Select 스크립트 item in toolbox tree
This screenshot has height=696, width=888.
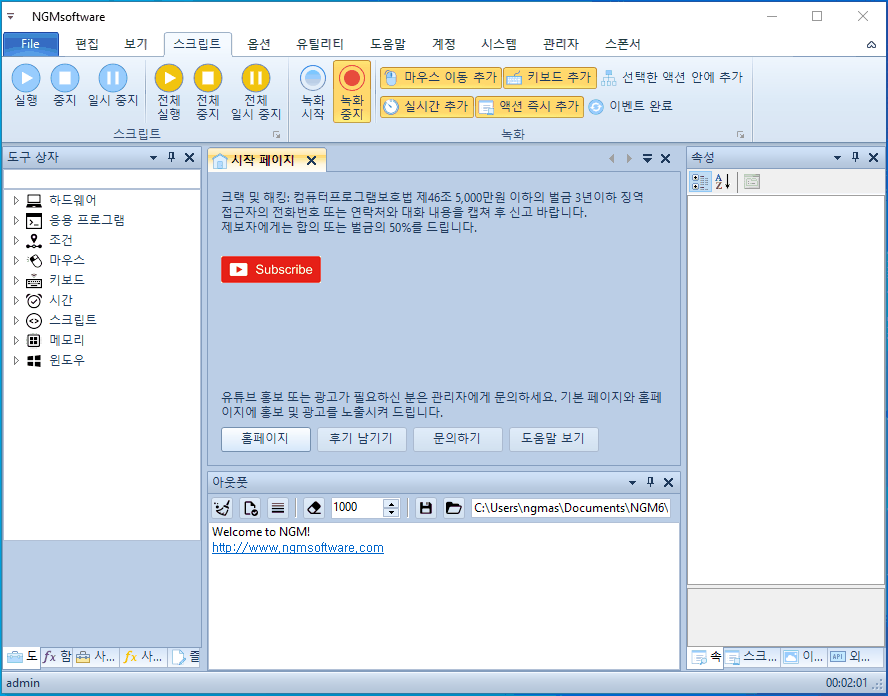tap(72, 320)
